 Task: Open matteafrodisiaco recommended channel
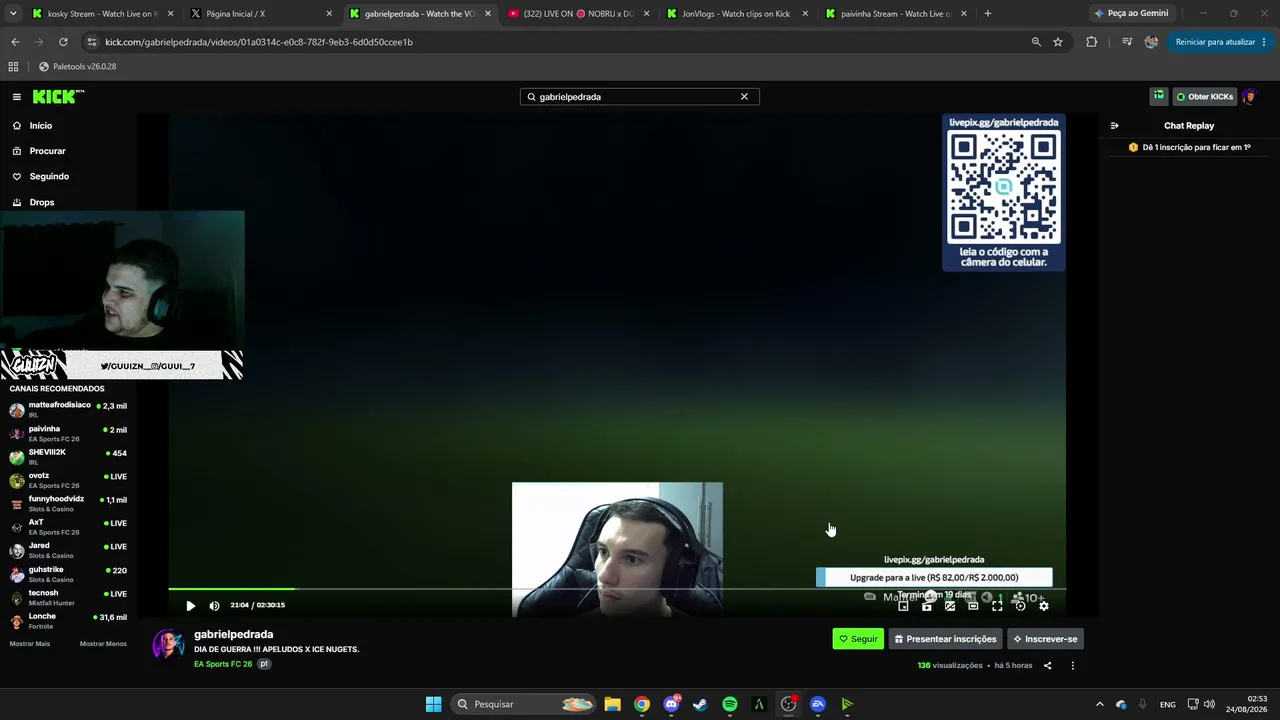[x=68, y=409]
